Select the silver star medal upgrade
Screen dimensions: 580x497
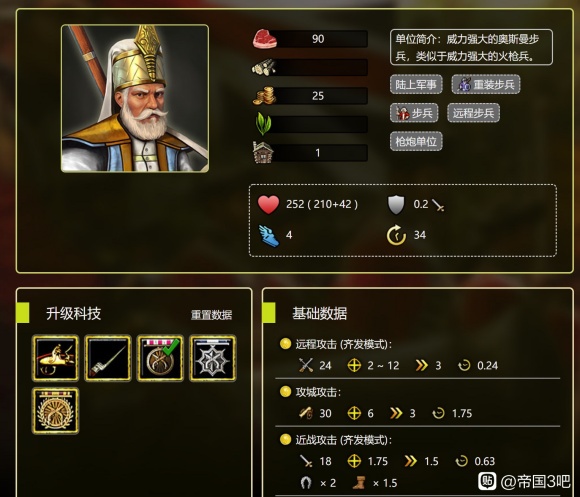[213, 358]
